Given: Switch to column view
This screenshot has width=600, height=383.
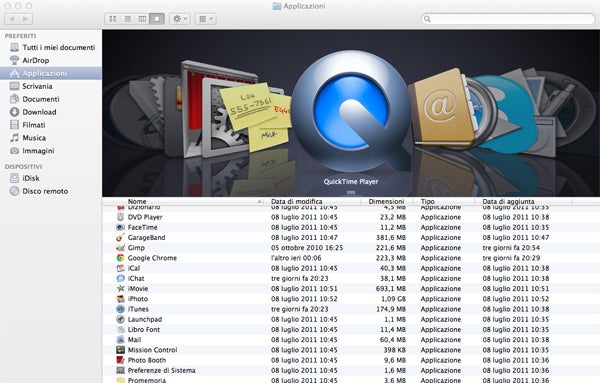Looking at the screenshot, I should coord(142,19).
